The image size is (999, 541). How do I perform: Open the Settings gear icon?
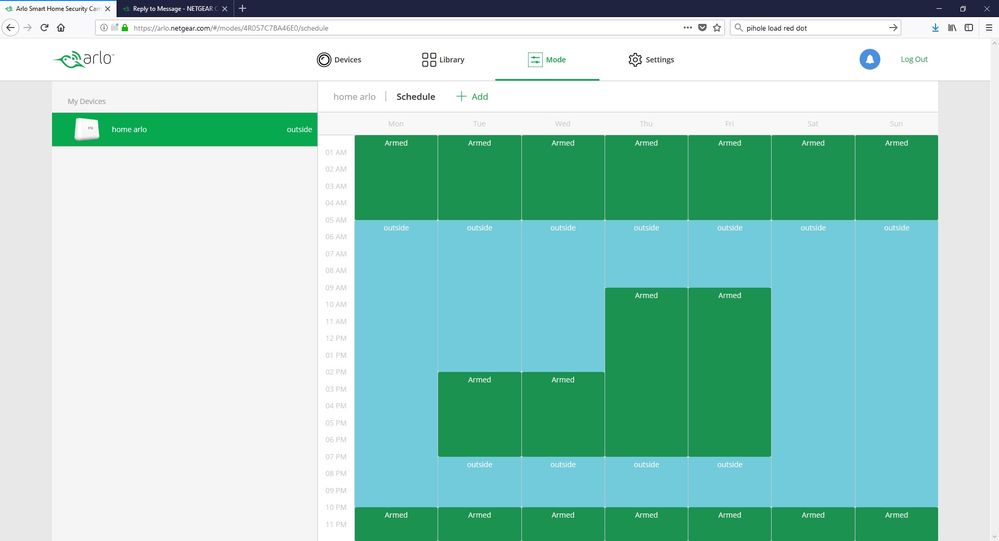[635, 59]
